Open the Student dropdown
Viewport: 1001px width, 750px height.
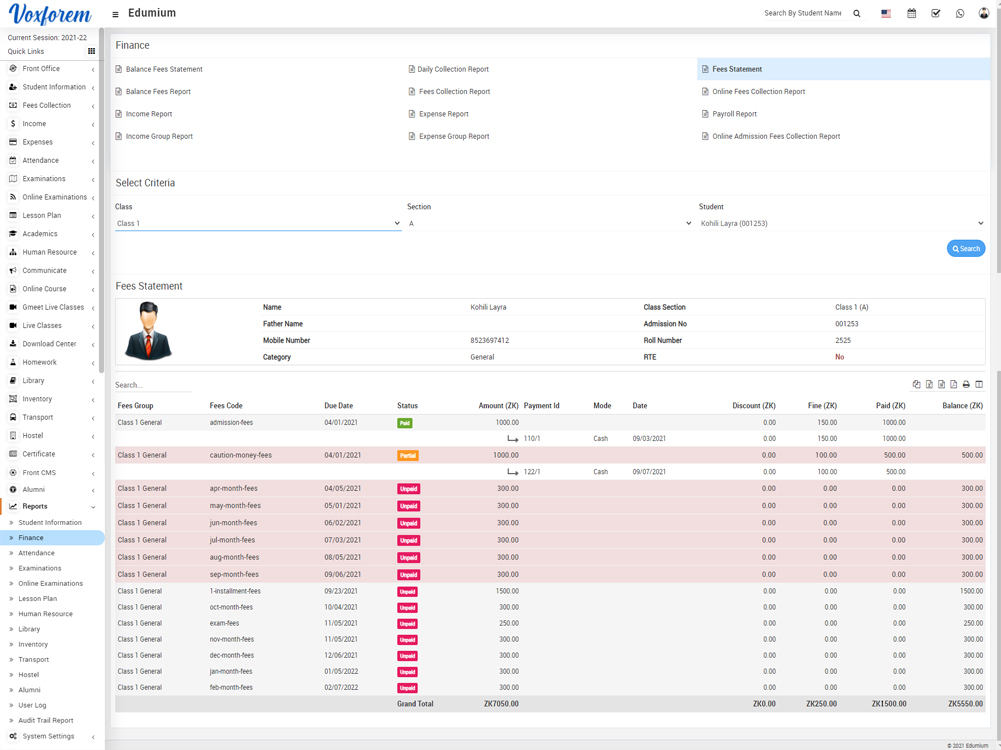point(841,223)
